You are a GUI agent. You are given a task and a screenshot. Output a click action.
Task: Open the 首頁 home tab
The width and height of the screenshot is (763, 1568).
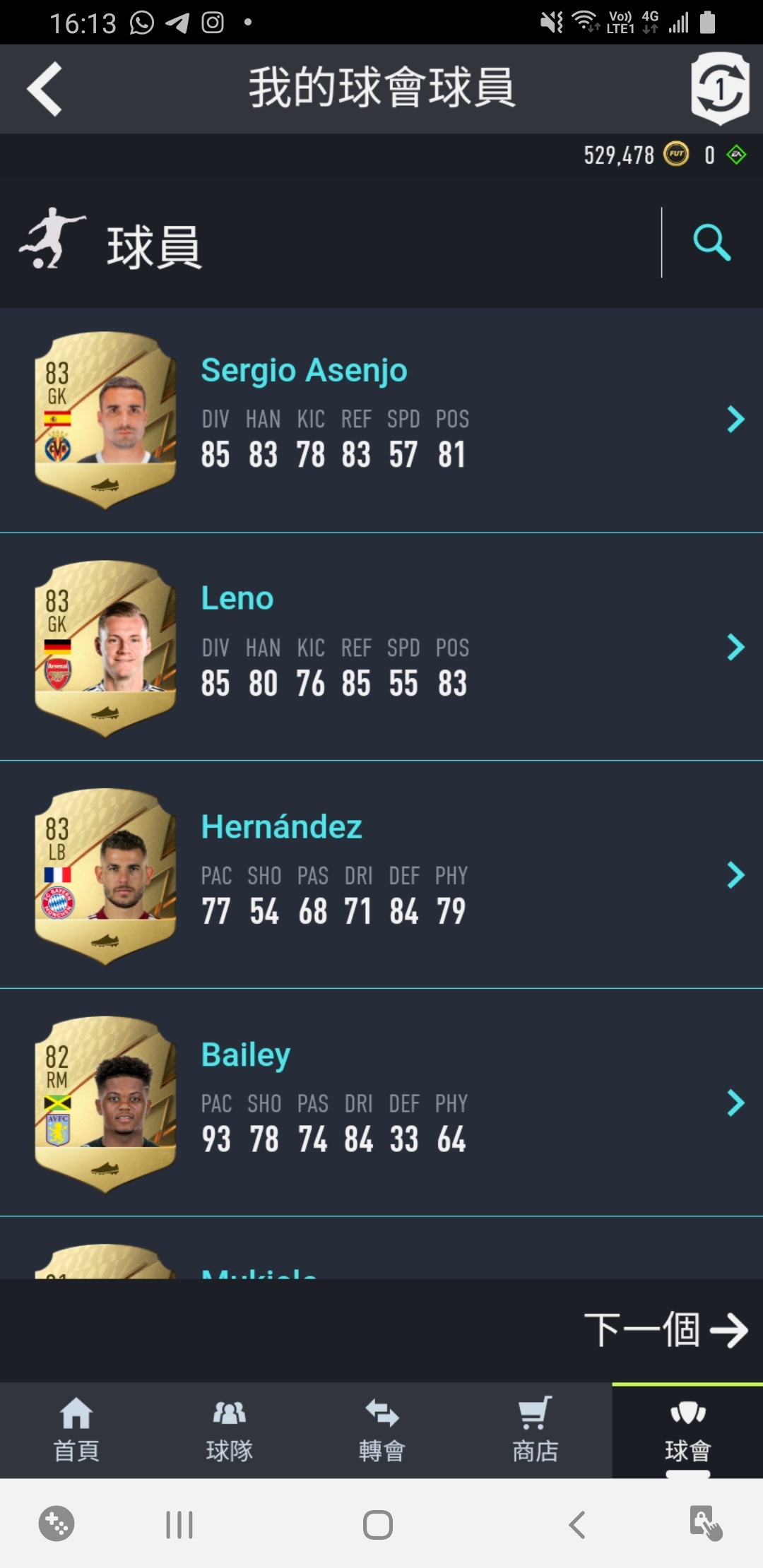pos(76,1430)
